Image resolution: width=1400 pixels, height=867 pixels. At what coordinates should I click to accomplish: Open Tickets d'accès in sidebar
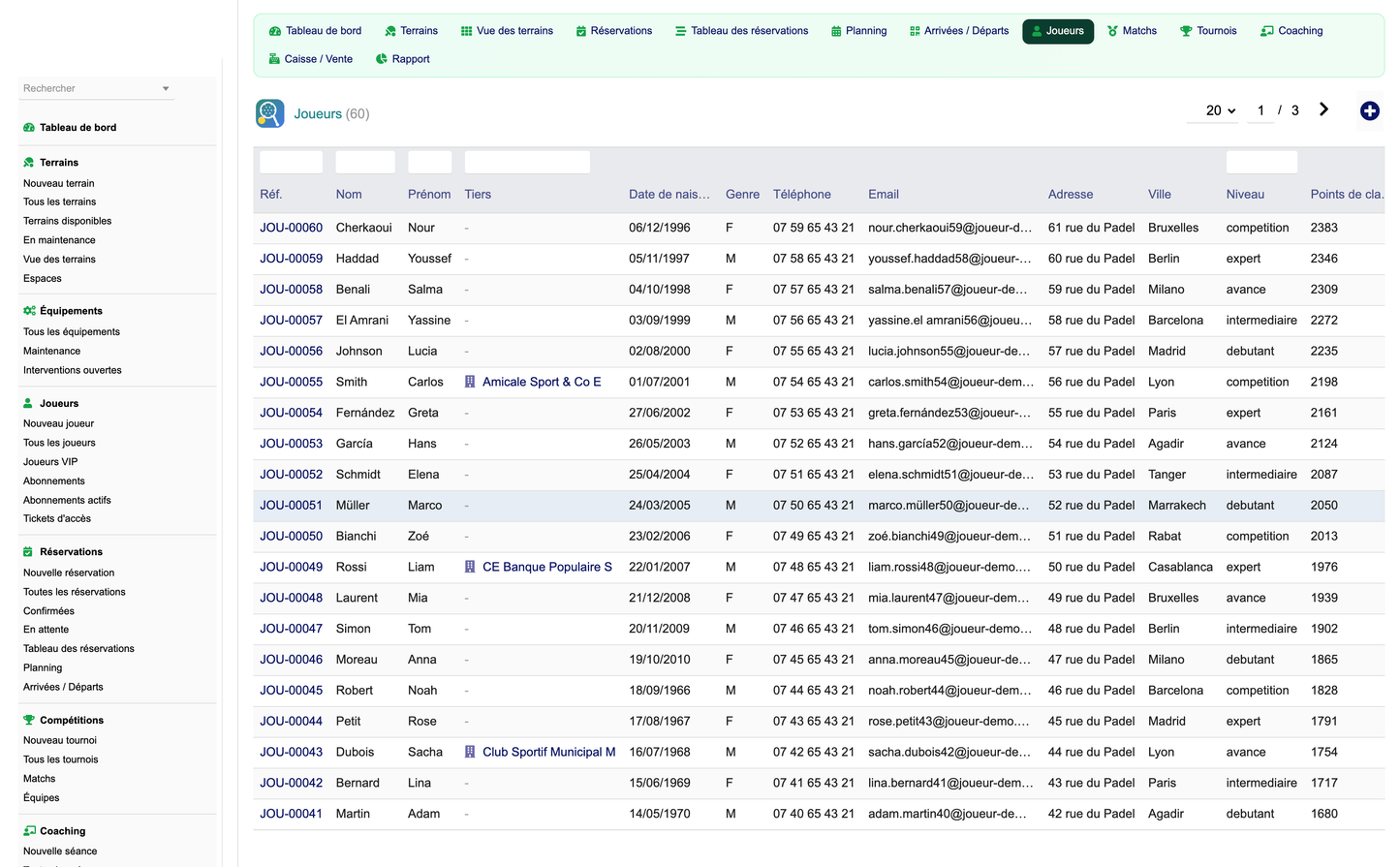(x=57, y=519)
